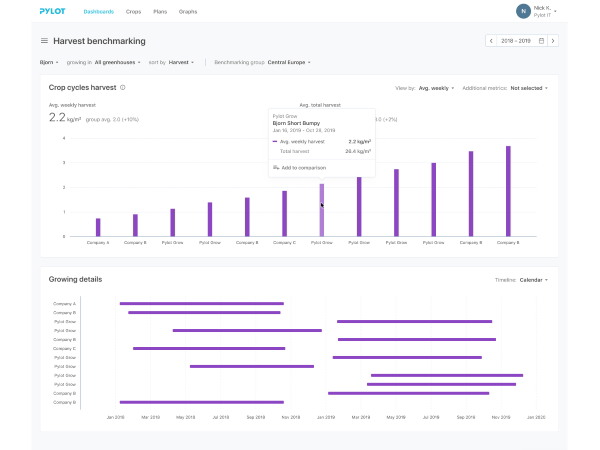Viewport: 600px width, 450px height.
Task: Go to previous date range arrow
Action: [491, 41]
